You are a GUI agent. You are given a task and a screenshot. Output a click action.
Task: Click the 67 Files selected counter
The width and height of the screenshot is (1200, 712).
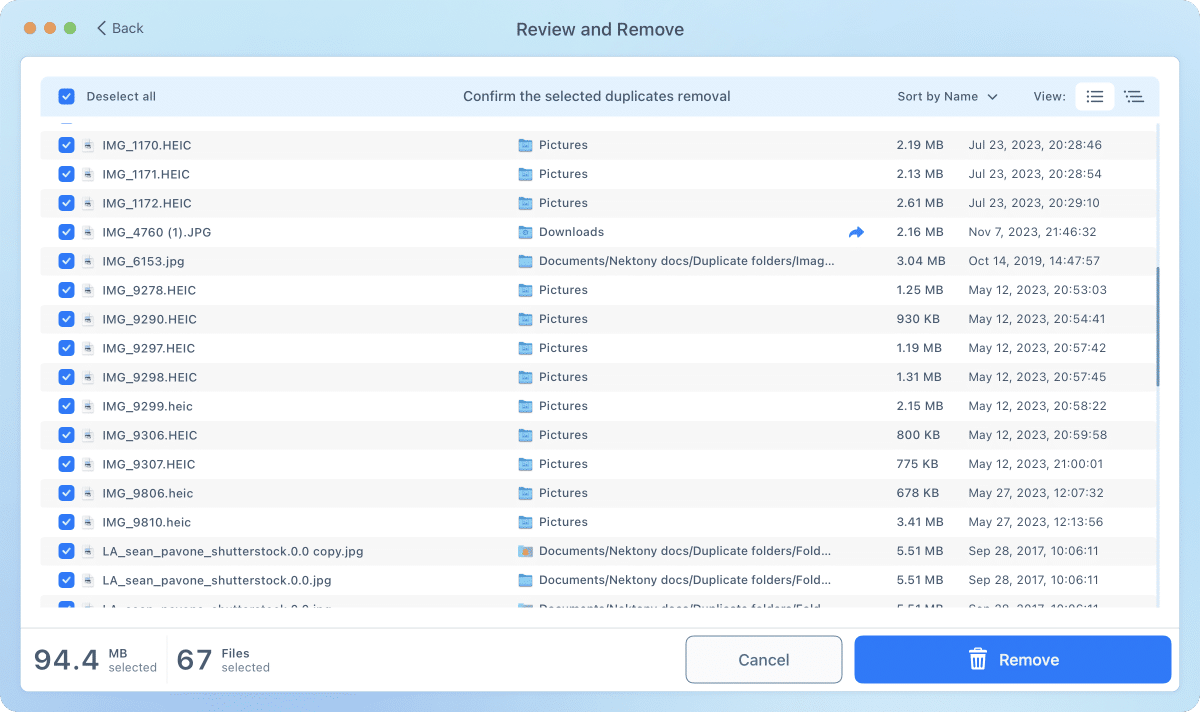point(223,660)
